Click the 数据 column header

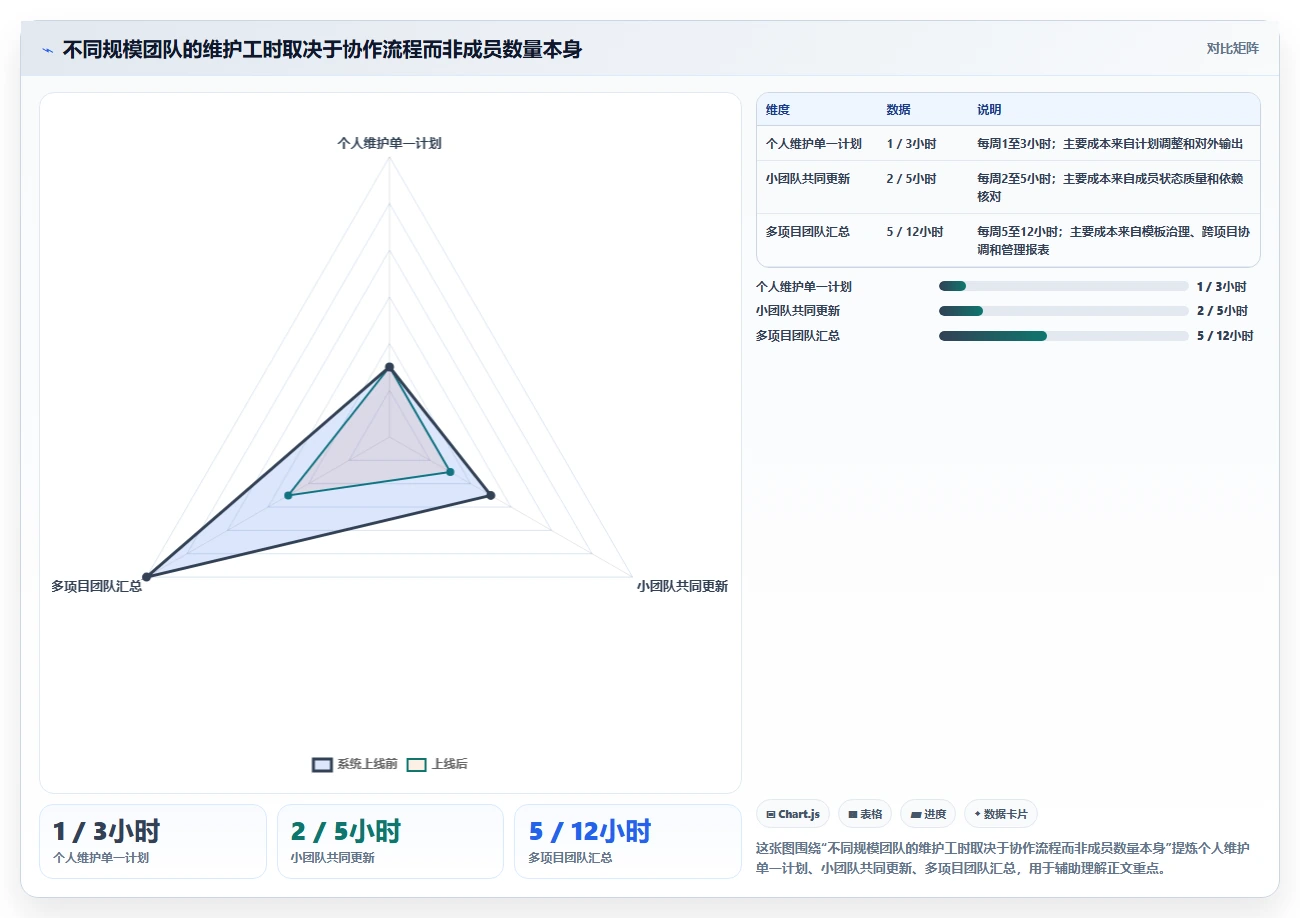(x=898, y=110)
